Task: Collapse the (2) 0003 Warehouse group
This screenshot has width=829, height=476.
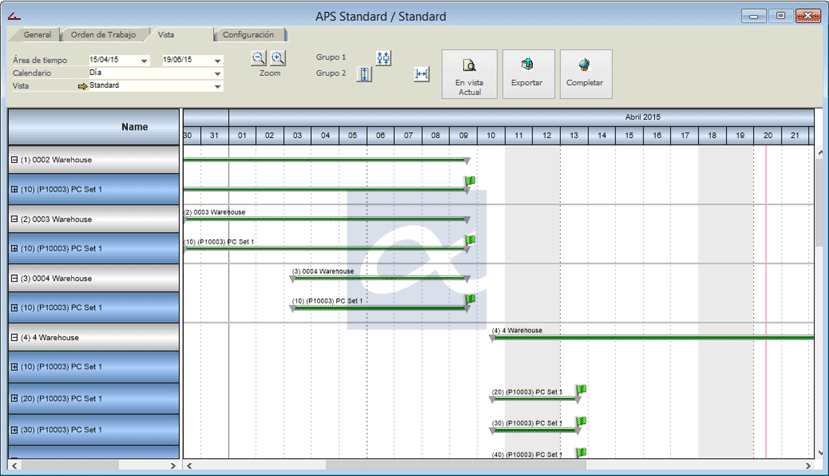Action: (14, 219)
